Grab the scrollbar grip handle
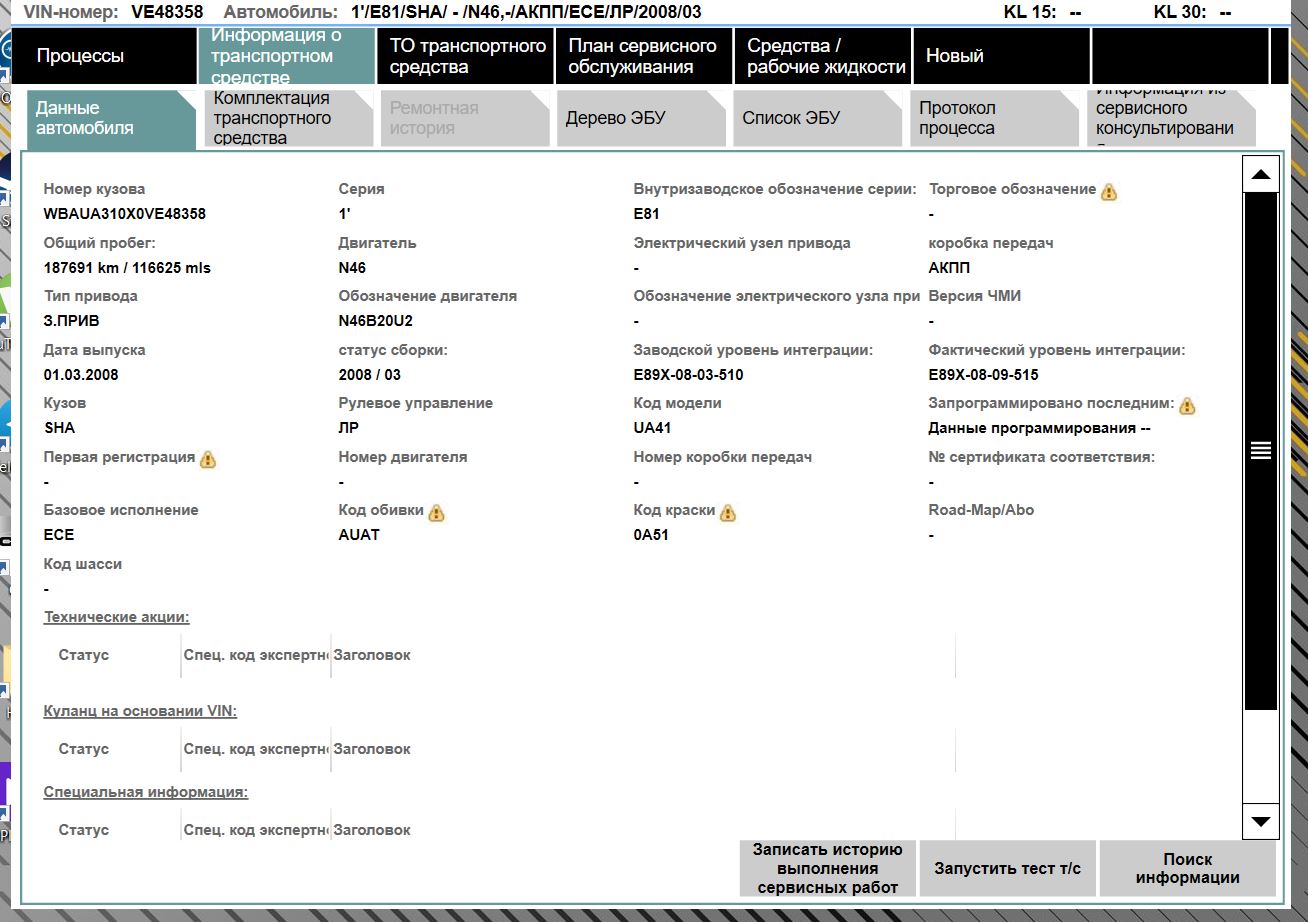The width and height of the screenshot is (1308, 922). (x=1260, y=450)
